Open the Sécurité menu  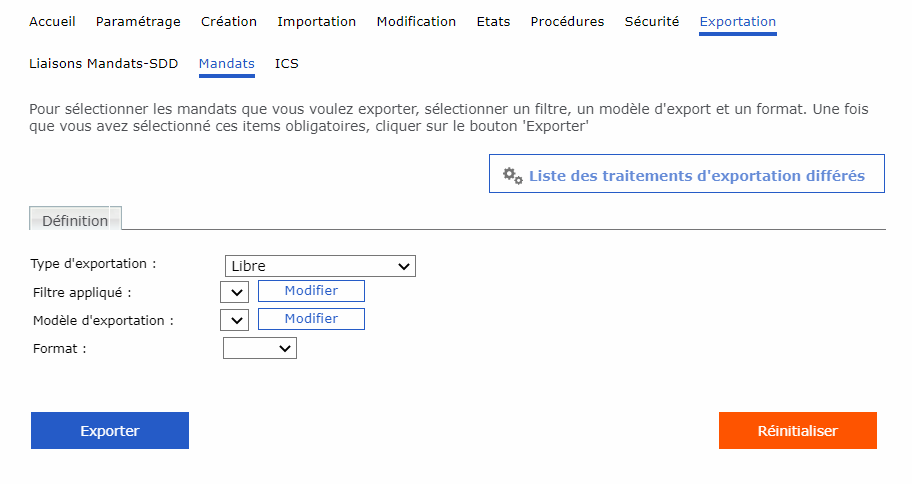652,22
